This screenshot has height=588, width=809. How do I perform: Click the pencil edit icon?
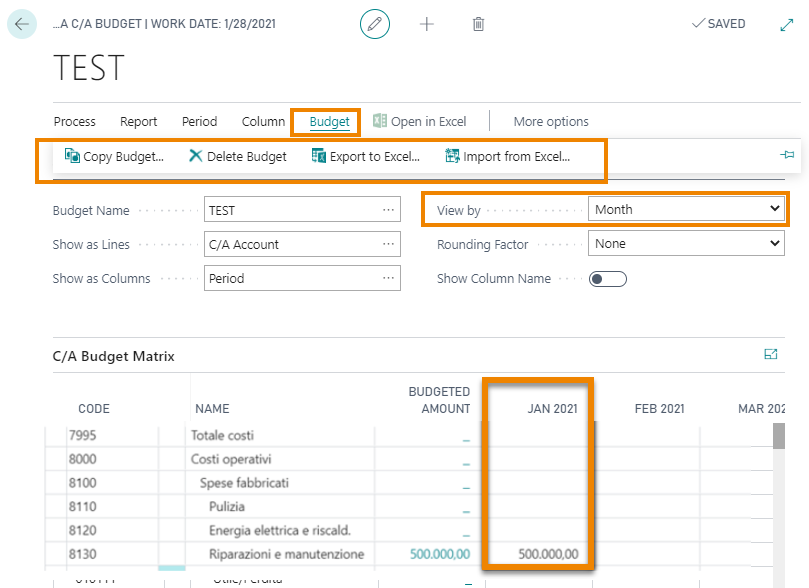point(375,24)
